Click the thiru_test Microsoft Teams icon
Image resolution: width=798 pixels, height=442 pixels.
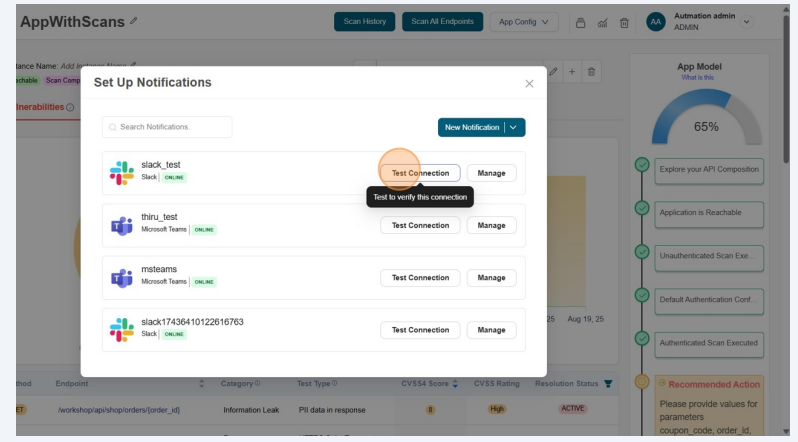(122, 225)
